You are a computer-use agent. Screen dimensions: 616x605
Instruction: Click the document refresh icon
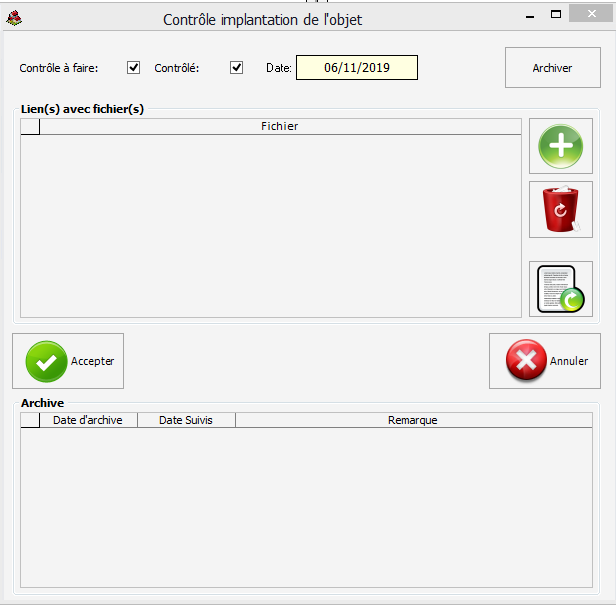(560, 289)
